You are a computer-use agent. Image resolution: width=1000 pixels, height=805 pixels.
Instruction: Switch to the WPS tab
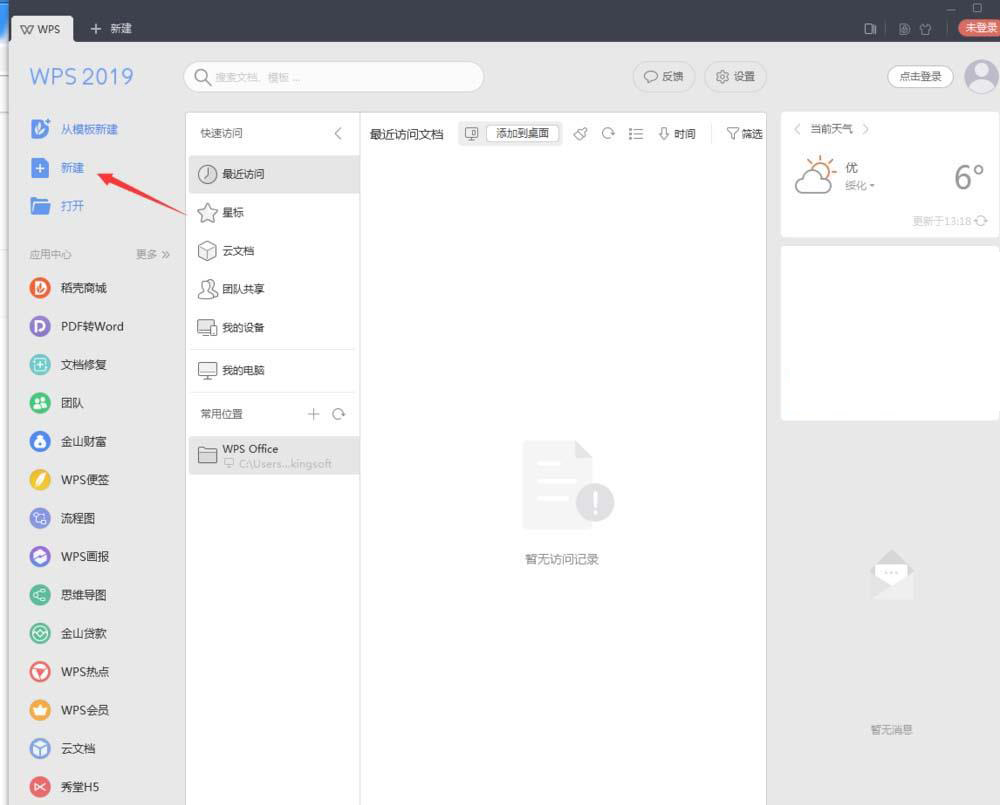coord(41,29)
